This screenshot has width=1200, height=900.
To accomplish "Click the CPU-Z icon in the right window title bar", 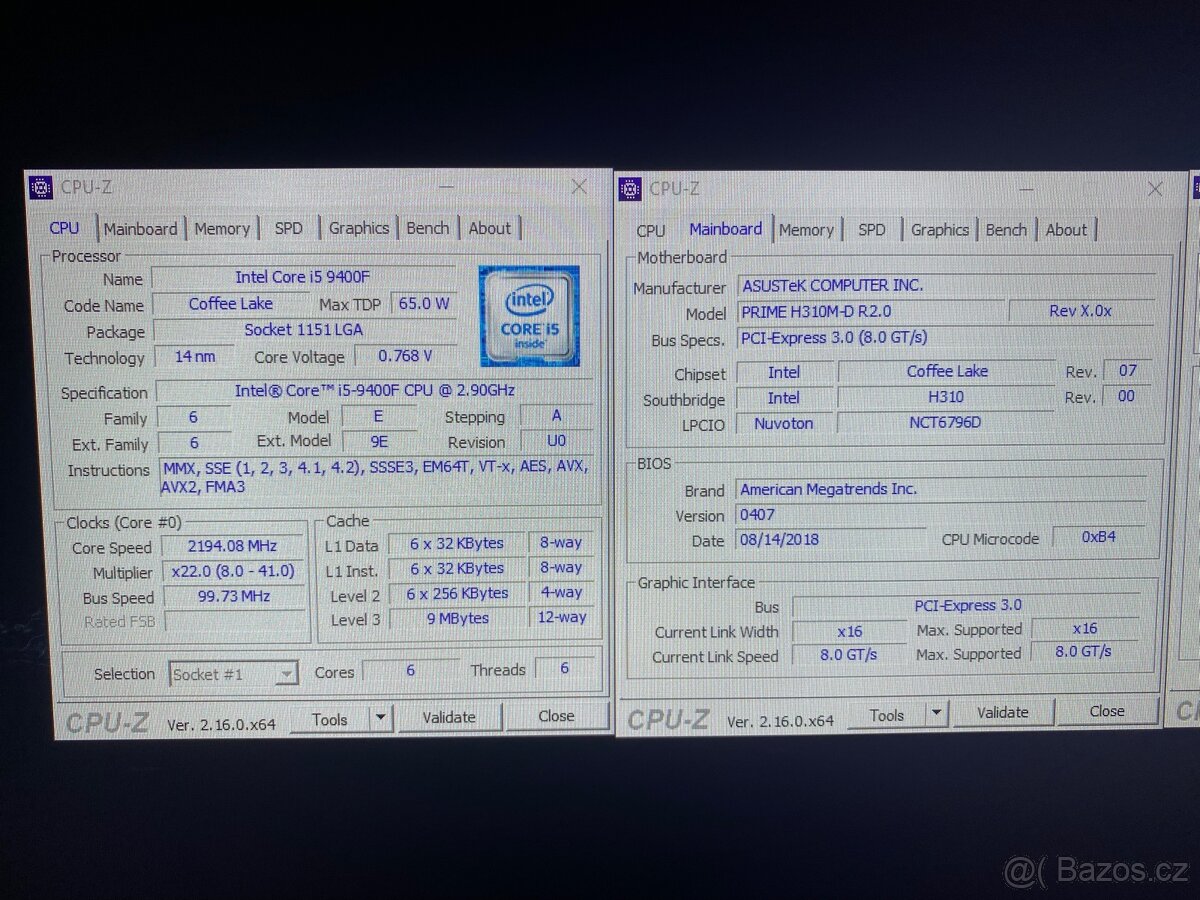I will click(x=630, y=188).
